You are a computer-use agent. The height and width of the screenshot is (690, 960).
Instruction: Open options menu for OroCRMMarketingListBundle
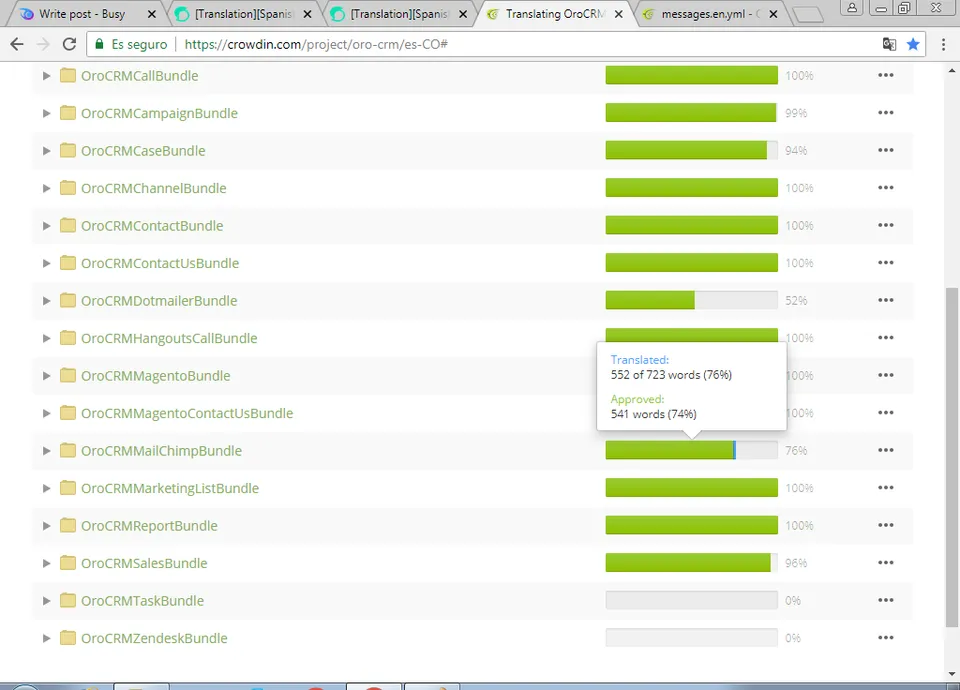click(885, 487)
